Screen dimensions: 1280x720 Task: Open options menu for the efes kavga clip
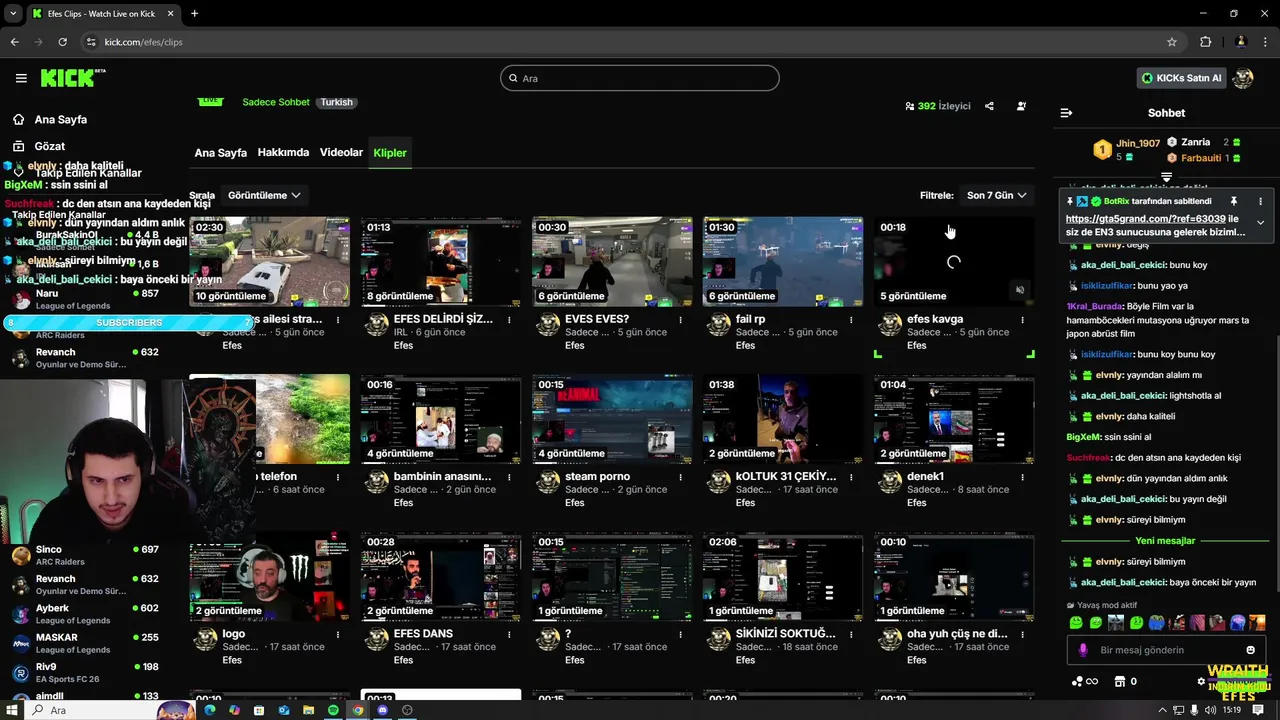click(x=1022, y=320)
